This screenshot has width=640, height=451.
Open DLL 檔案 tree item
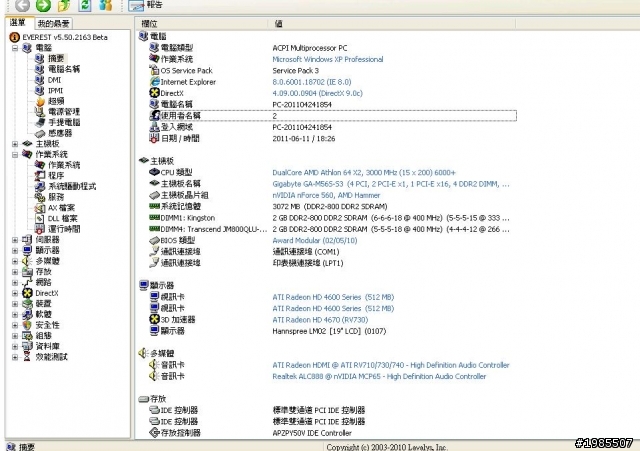click(x=62, y=218)
